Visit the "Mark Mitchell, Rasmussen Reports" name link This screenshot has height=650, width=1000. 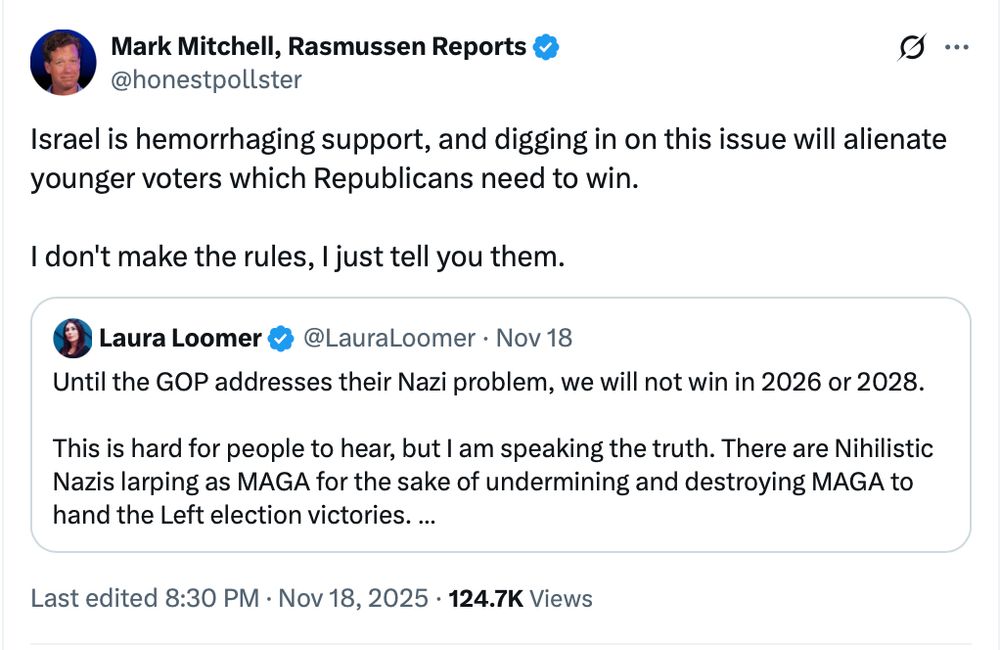click(318, 46)
